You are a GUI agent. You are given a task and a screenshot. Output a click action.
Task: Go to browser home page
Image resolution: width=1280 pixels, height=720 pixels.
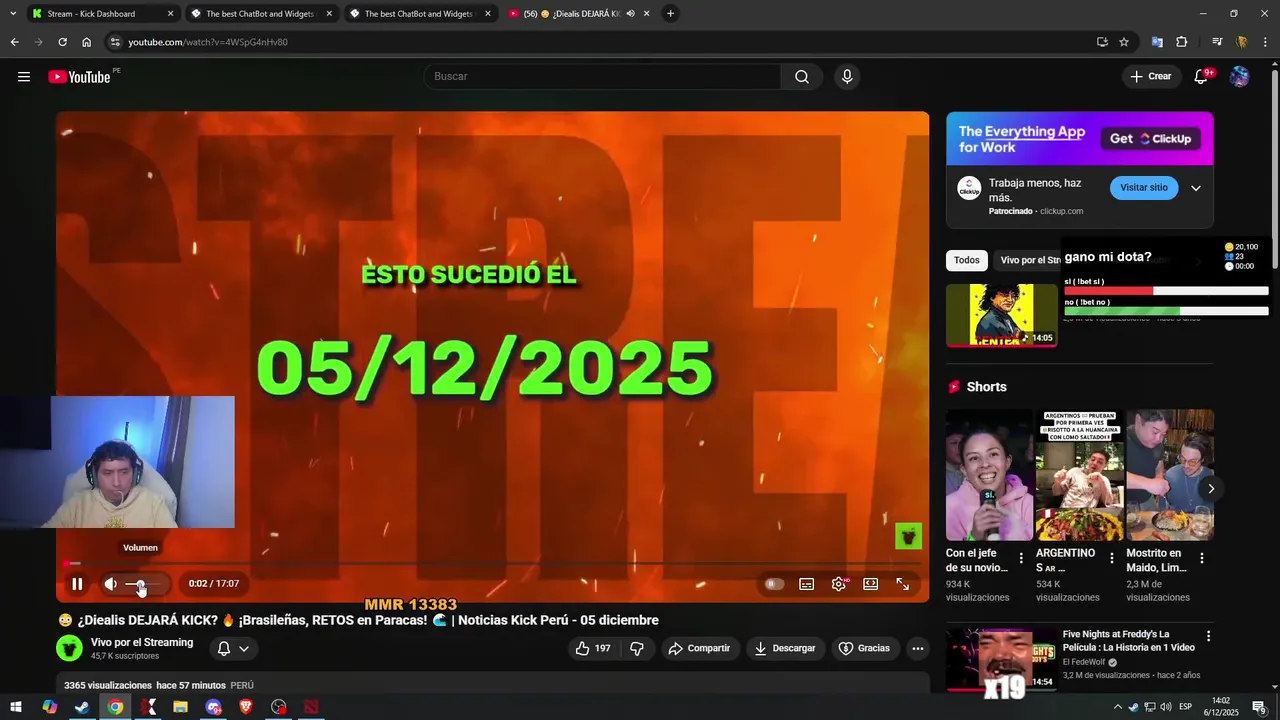click(x=87, y=42)
